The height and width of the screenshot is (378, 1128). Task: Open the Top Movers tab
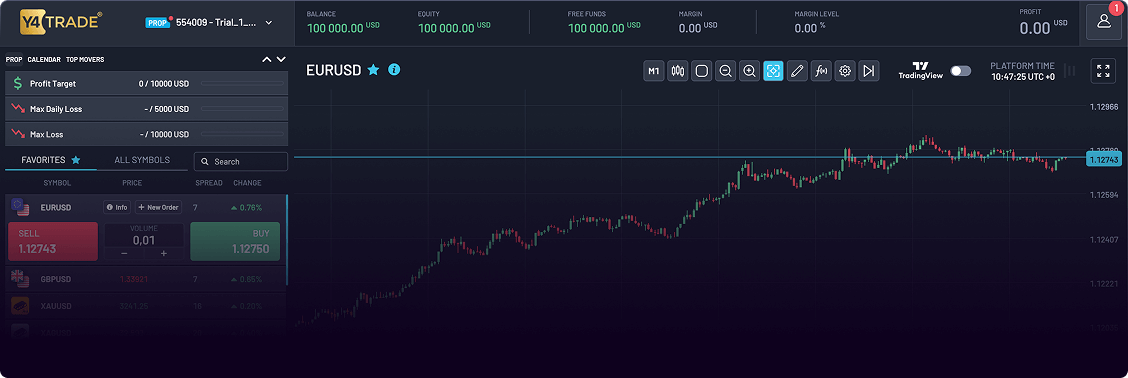tap(85, 60)
